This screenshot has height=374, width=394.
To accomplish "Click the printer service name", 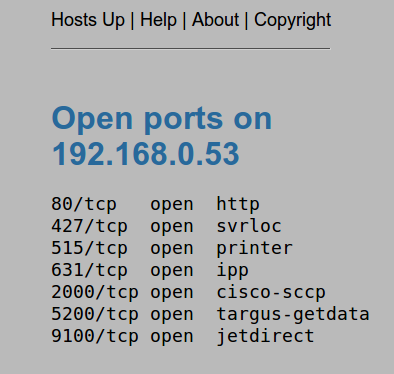I will 254,248.
